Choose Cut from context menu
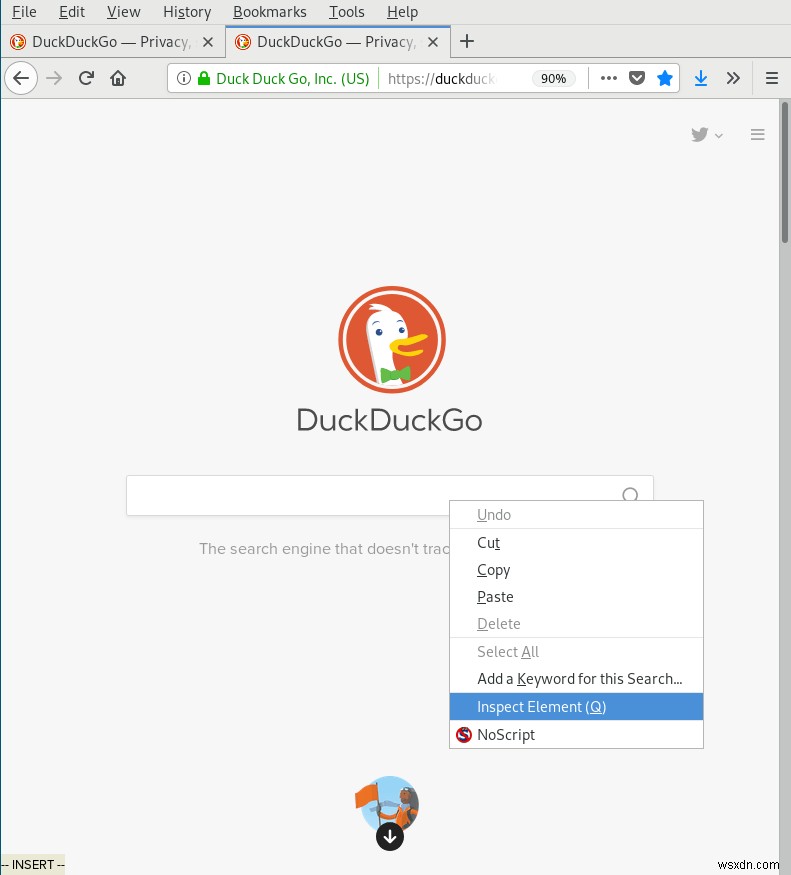This screenshot has height=875, width=791. click(x=576, y=542)
